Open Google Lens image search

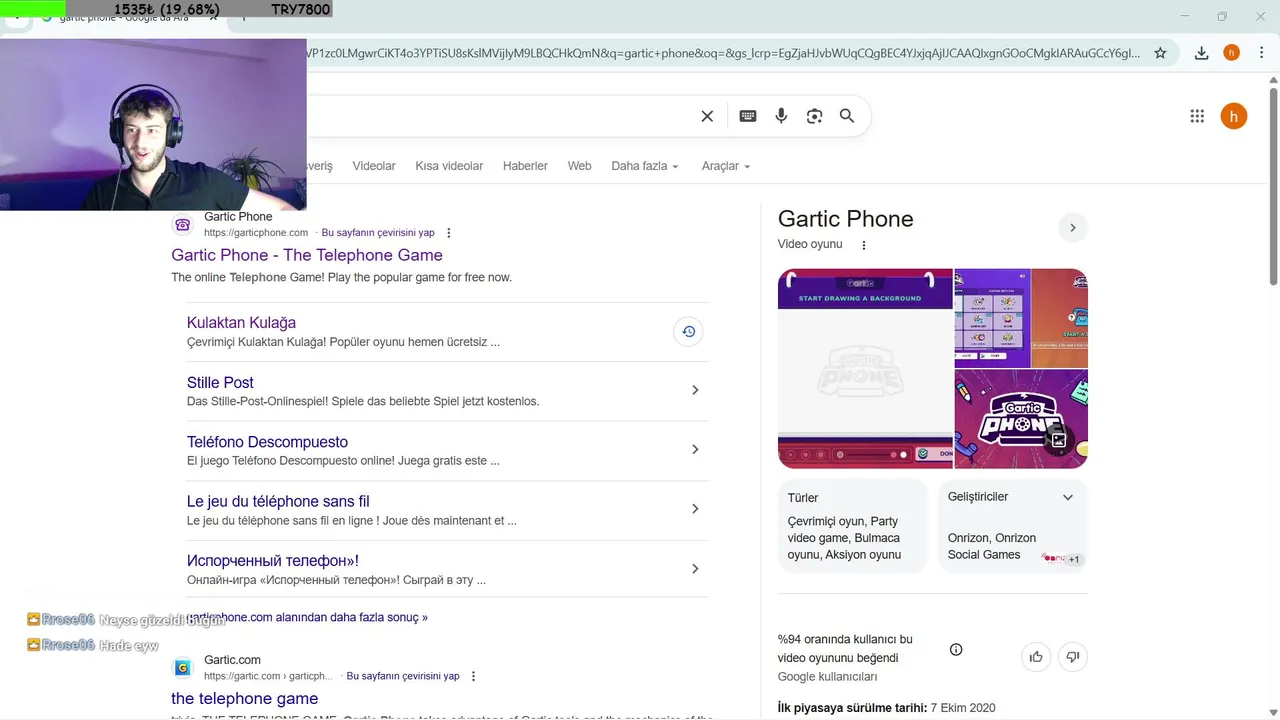[814, 116]
